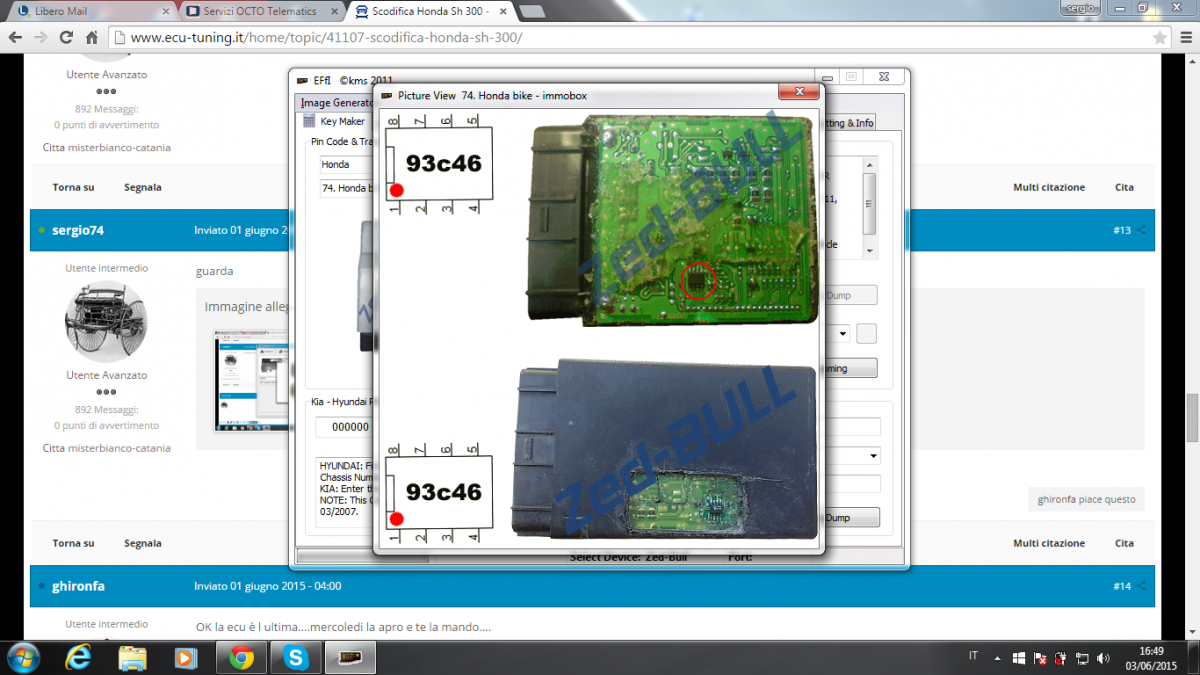Open the Image Generator tab in EFfl
Image resolution: width=1200 pixels, height=675 pixels.
[337, 103]
